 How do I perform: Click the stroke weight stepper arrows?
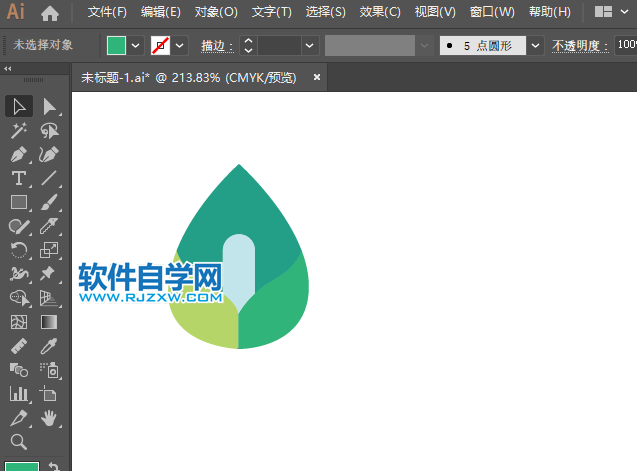[248, 46]
